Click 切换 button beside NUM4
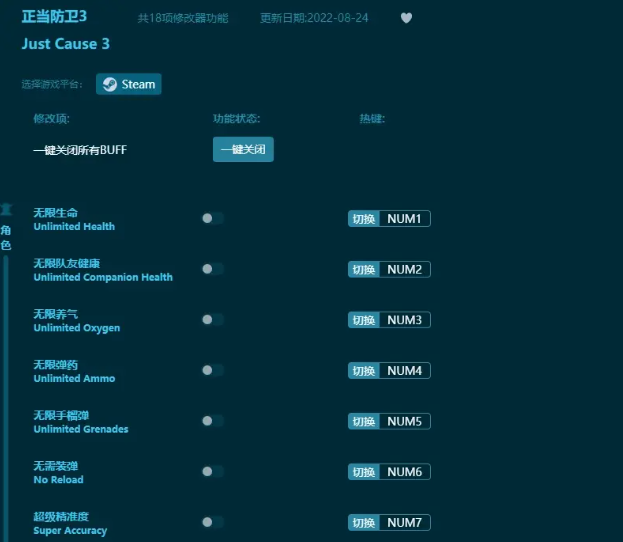The height and width of the screenshot is (542, 623). [364, 371]
